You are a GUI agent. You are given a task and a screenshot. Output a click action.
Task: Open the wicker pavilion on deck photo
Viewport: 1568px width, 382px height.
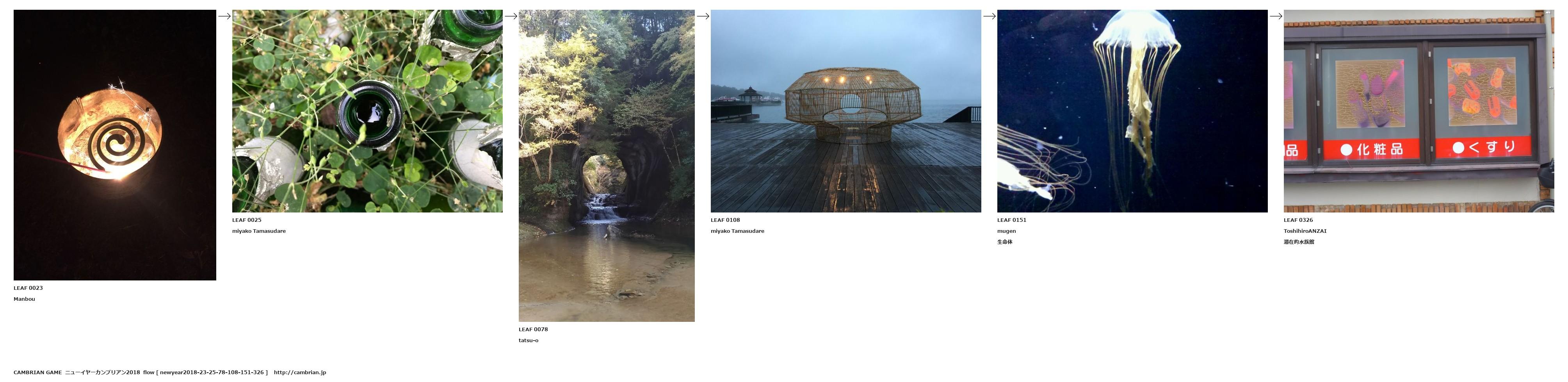tap(845, 111)
